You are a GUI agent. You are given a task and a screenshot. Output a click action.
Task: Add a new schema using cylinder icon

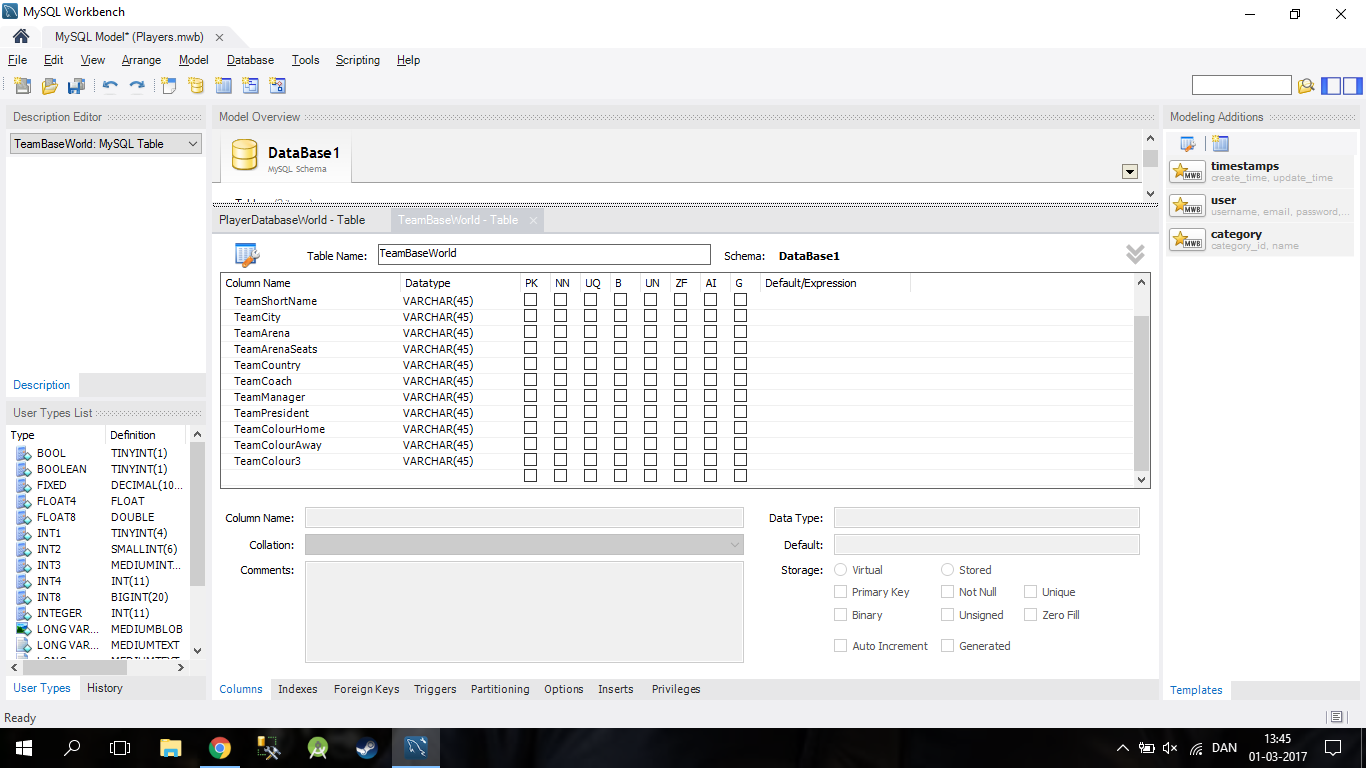pyautogui.click(x=196, y=86)
